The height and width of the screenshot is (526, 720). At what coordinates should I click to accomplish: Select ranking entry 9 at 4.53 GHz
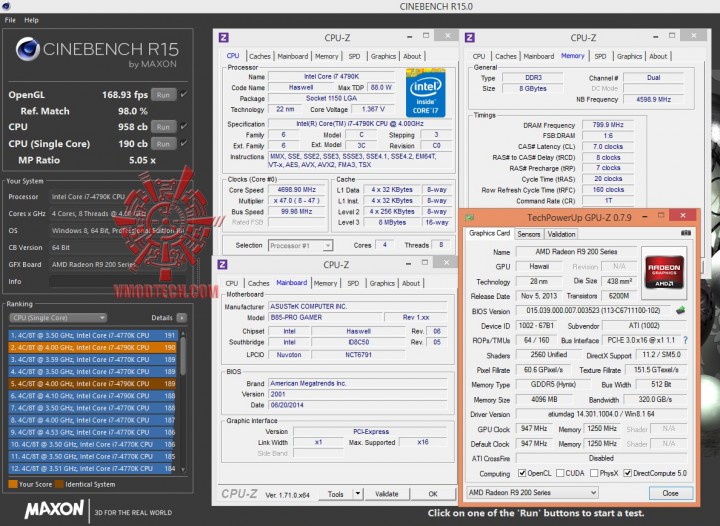[x=93, y=432]
